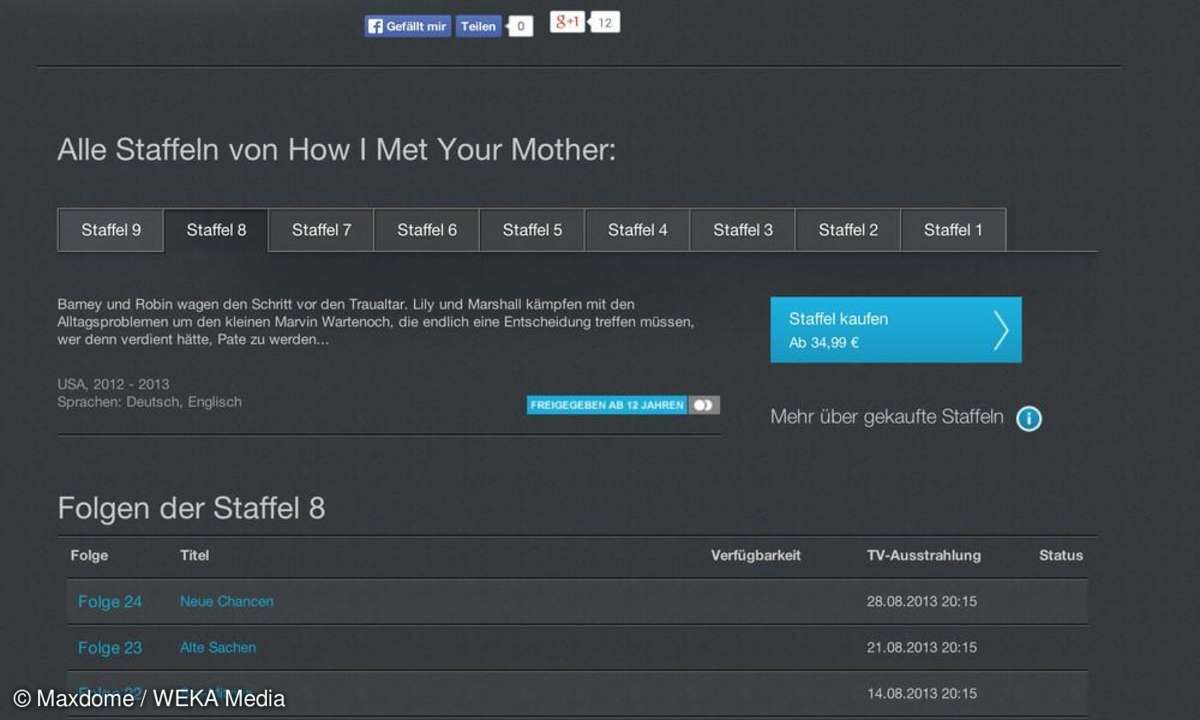Select the Staffel 8 tab
Viewport: 1200px width, 720px height.
point(216,230)
